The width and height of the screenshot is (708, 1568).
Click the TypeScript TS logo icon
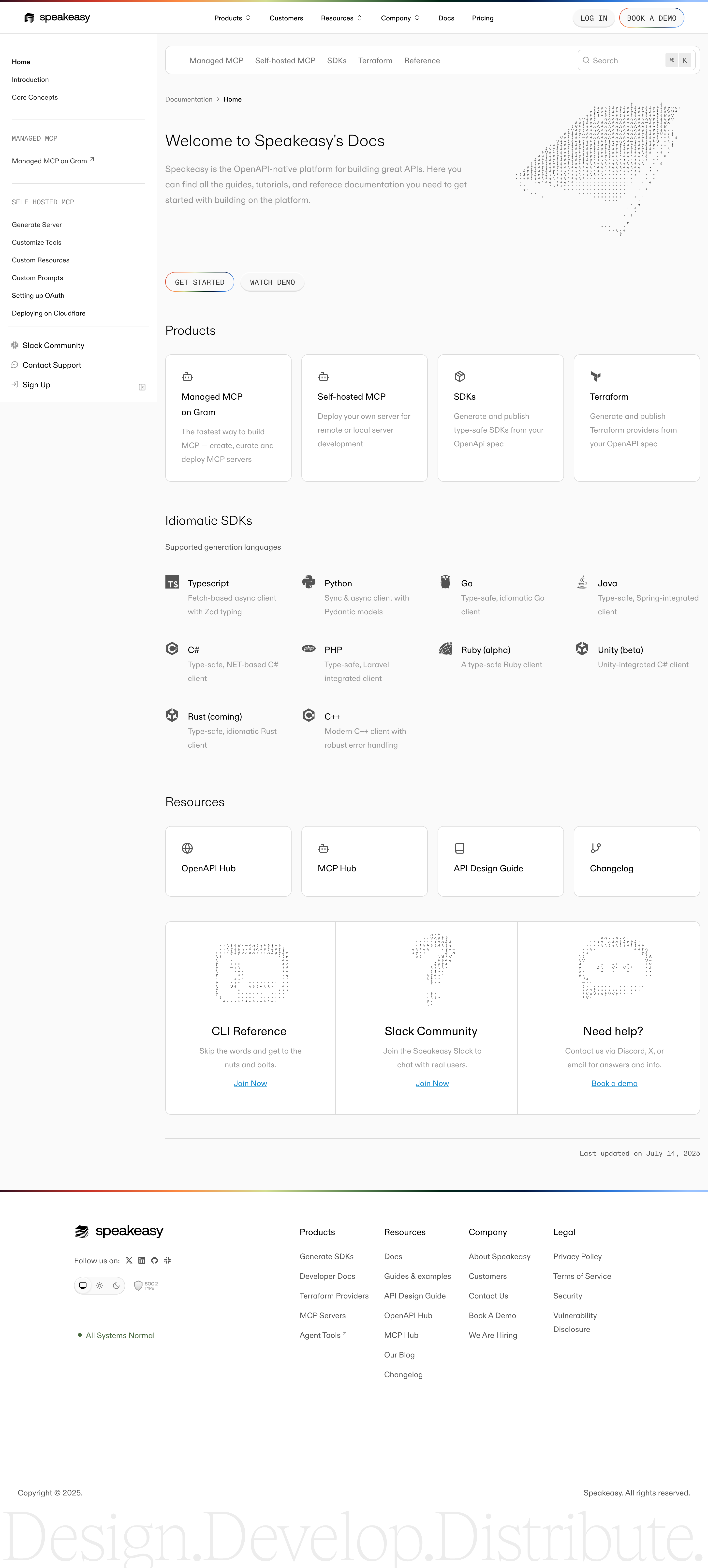(172, 582)
